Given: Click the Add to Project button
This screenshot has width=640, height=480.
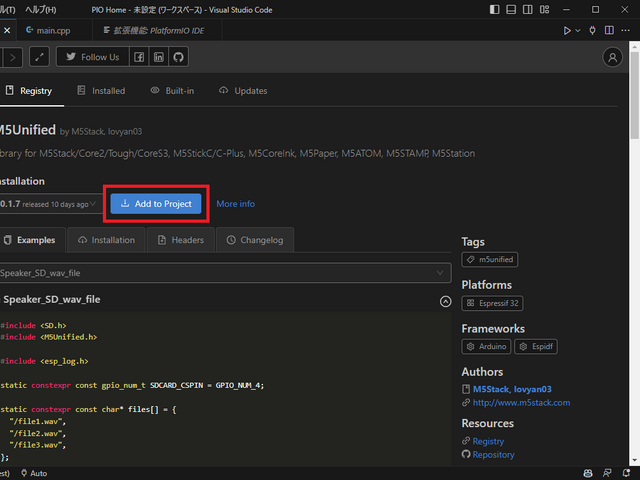Looking at the screenshot, I should (x=156, y=204).
